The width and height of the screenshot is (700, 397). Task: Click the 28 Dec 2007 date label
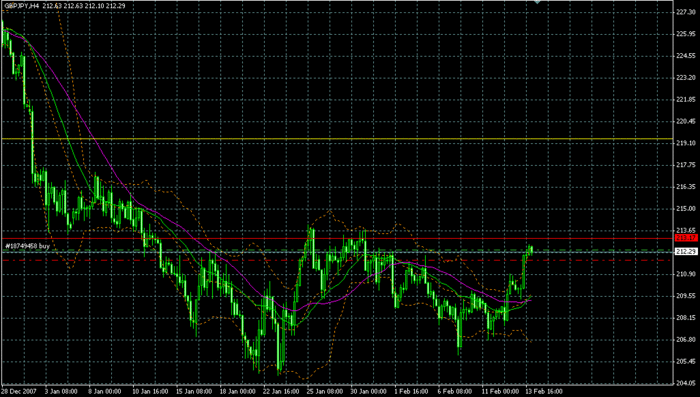[19, 392]
